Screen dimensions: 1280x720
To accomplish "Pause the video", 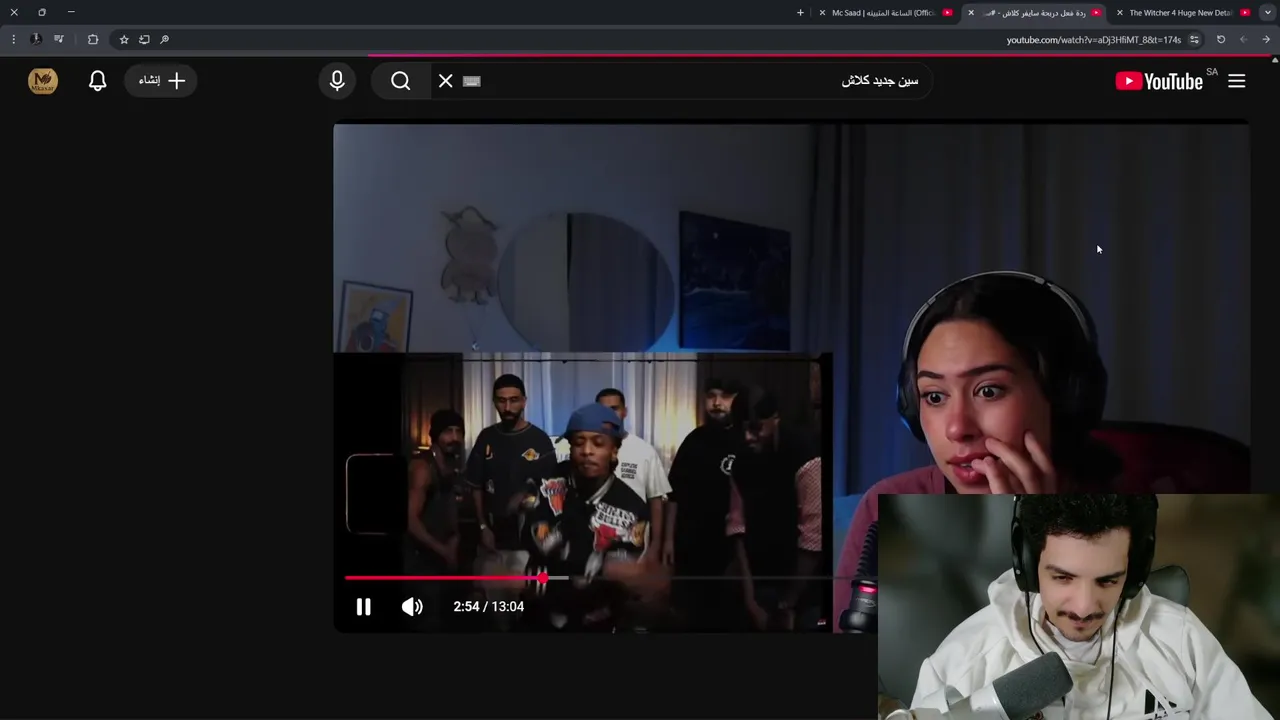I will (364, 606).
